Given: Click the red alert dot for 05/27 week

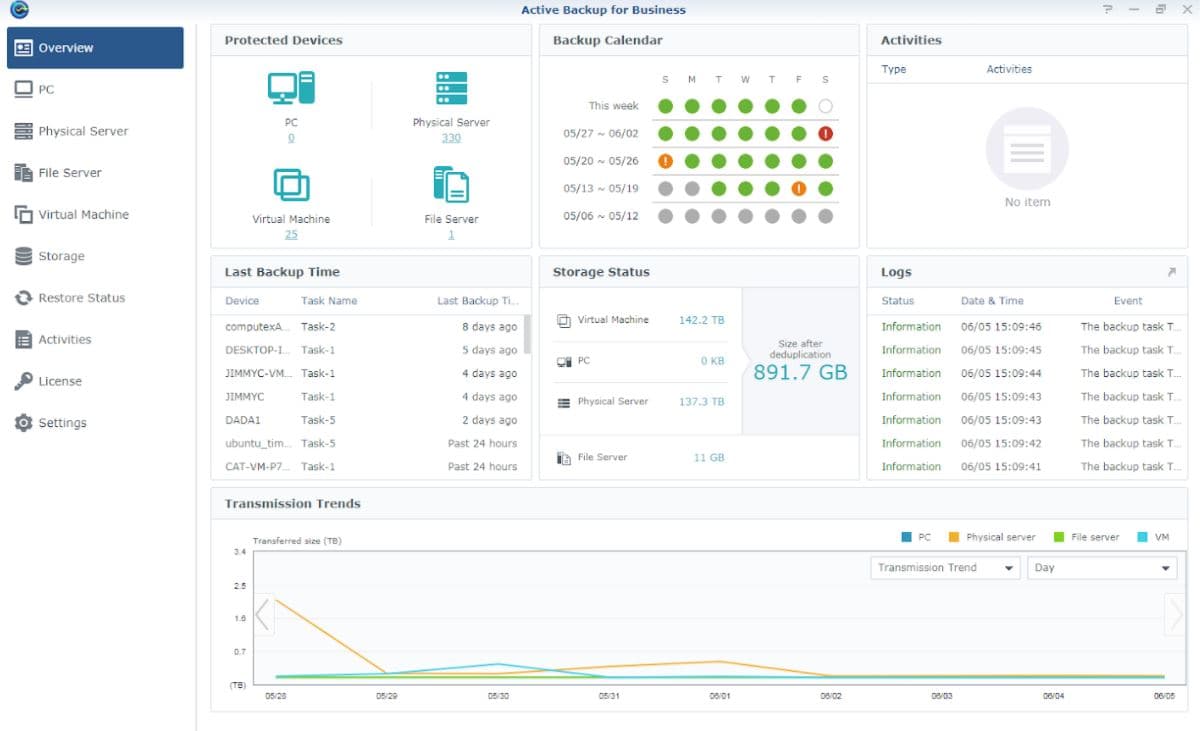Looking at the screenshot, I should coord(825,133).
